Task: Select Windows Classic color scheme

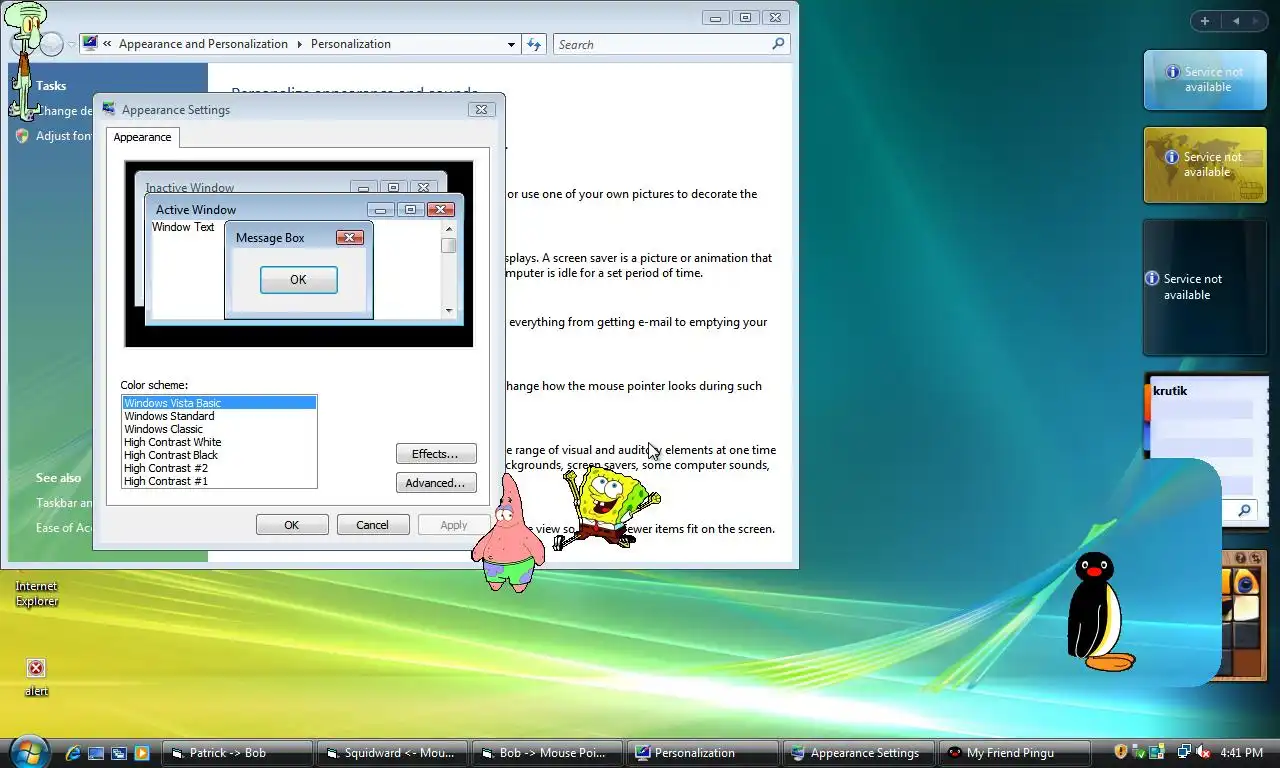Action: pyautogui.click(x=219, y=429)
